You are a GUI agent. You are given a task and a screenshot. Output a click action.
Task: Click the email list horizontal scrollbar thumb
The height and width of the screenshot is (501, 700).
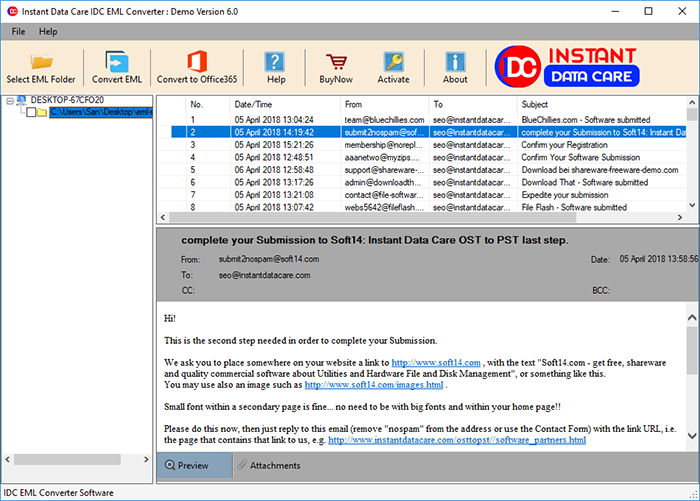coord(373,217)
